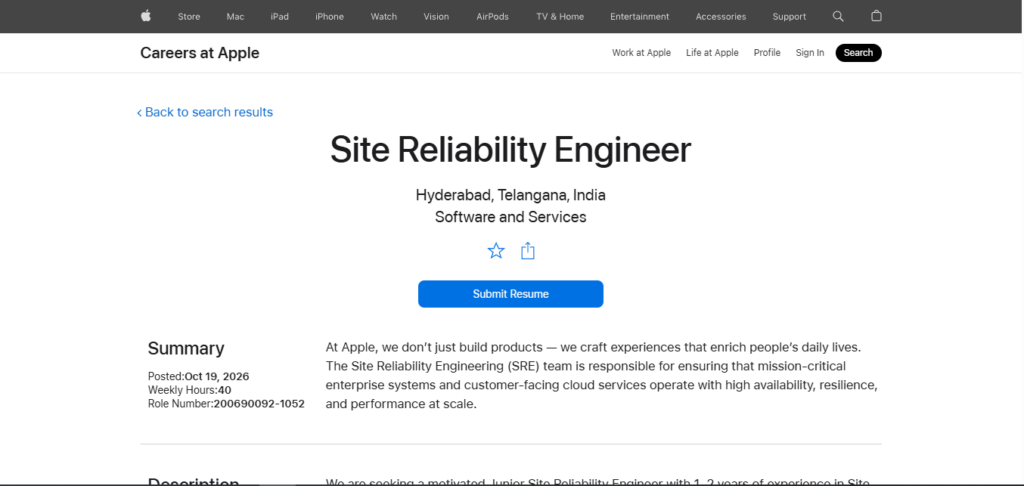Click the Summary section heading
Viewport: 1024px width, 486px height.
(186, 348)
